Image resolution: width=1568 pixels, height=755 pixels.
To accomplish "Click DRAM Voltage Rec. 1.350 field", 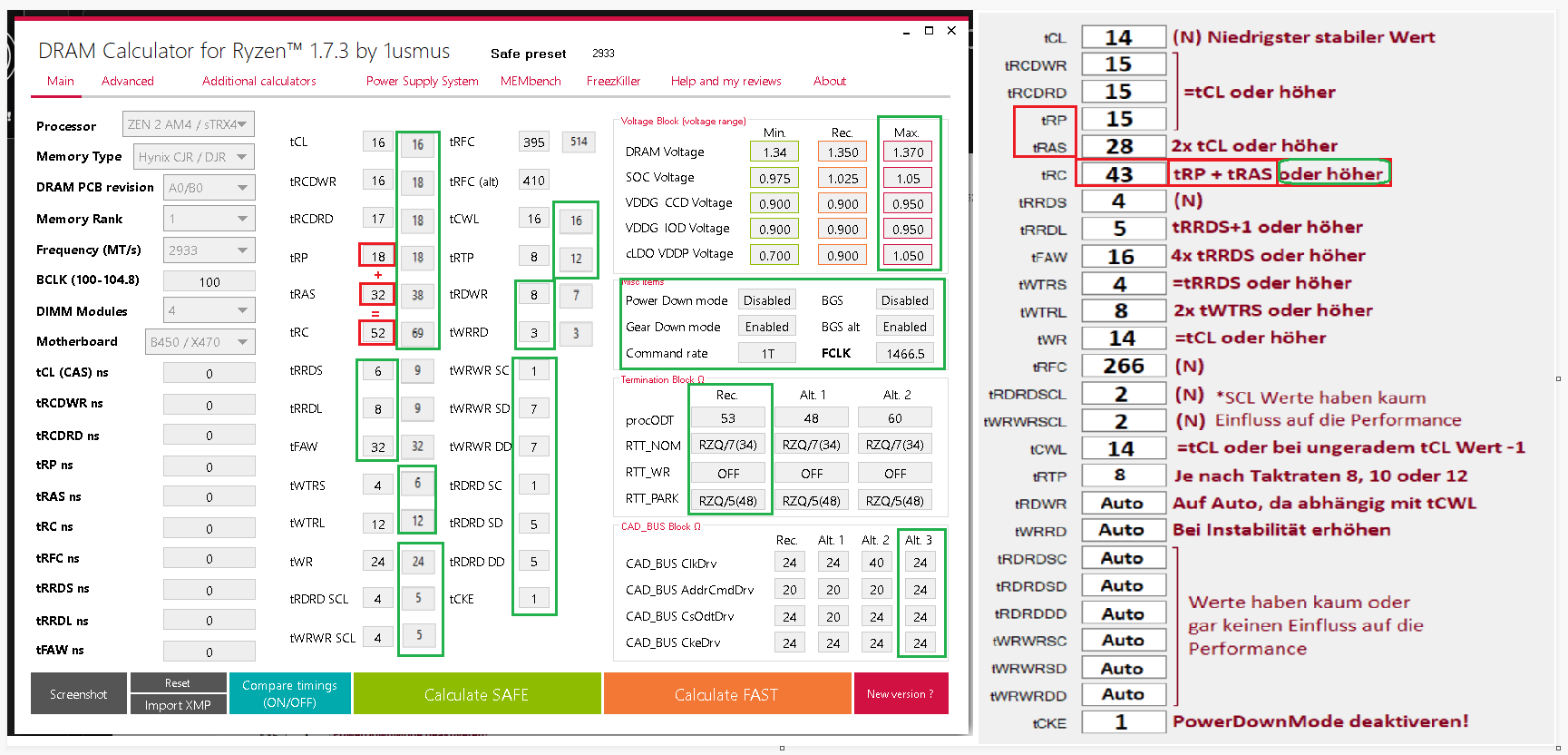I will tap(842, 152).
